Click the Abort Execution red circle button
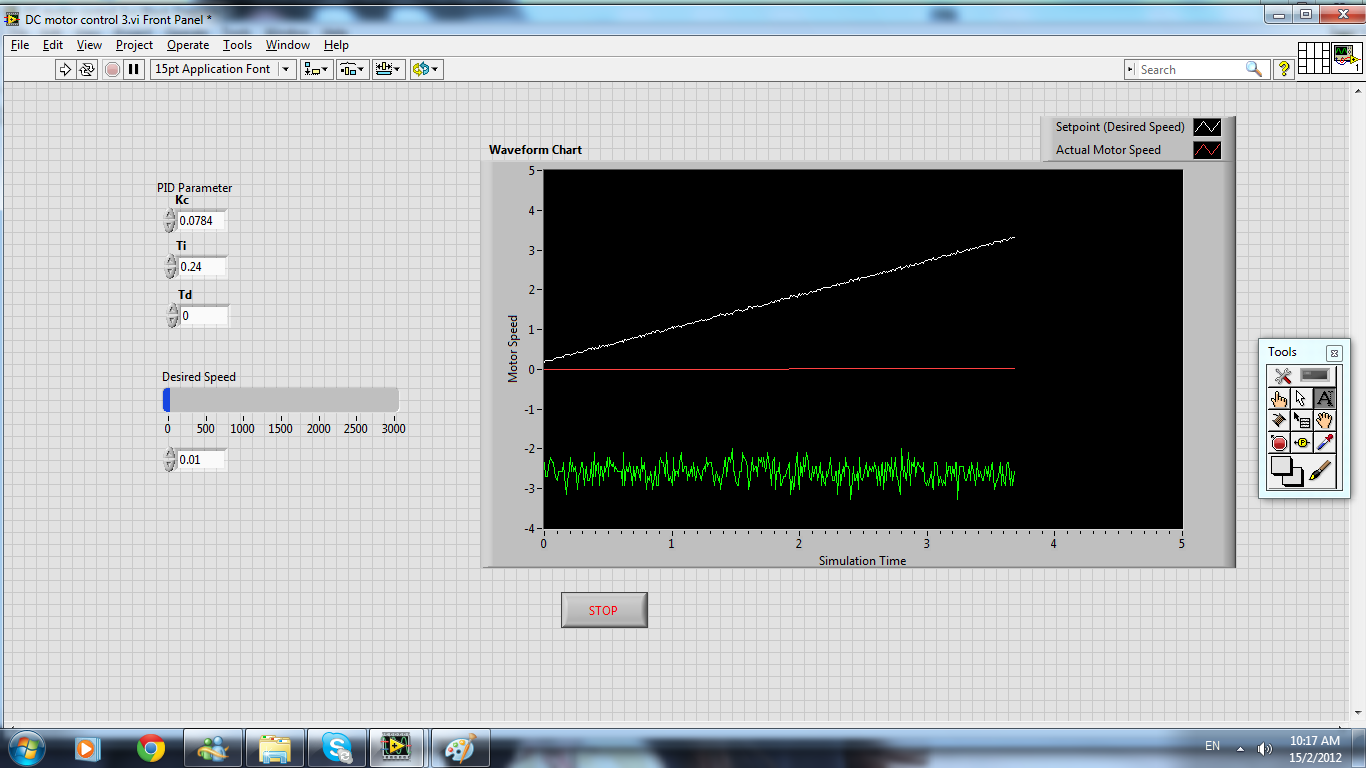Screen dimensions: 1366x768 tap(112, 69)
